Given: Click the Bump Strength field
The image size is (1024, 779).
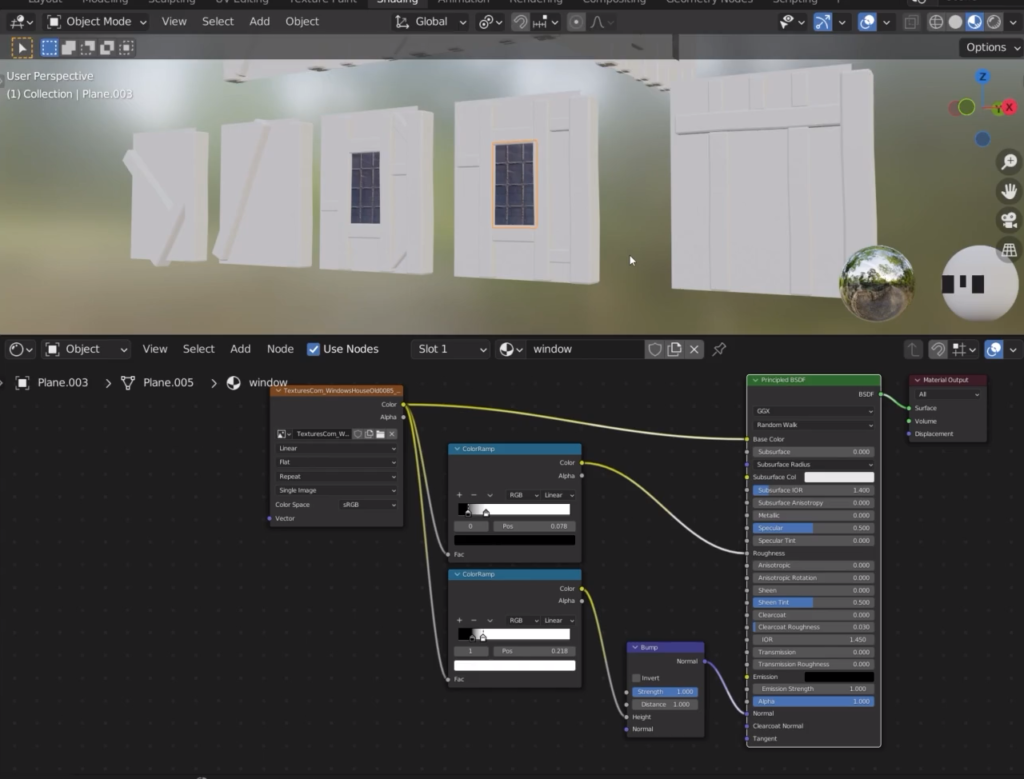Looking at the screenshot, I should (665, 692).
